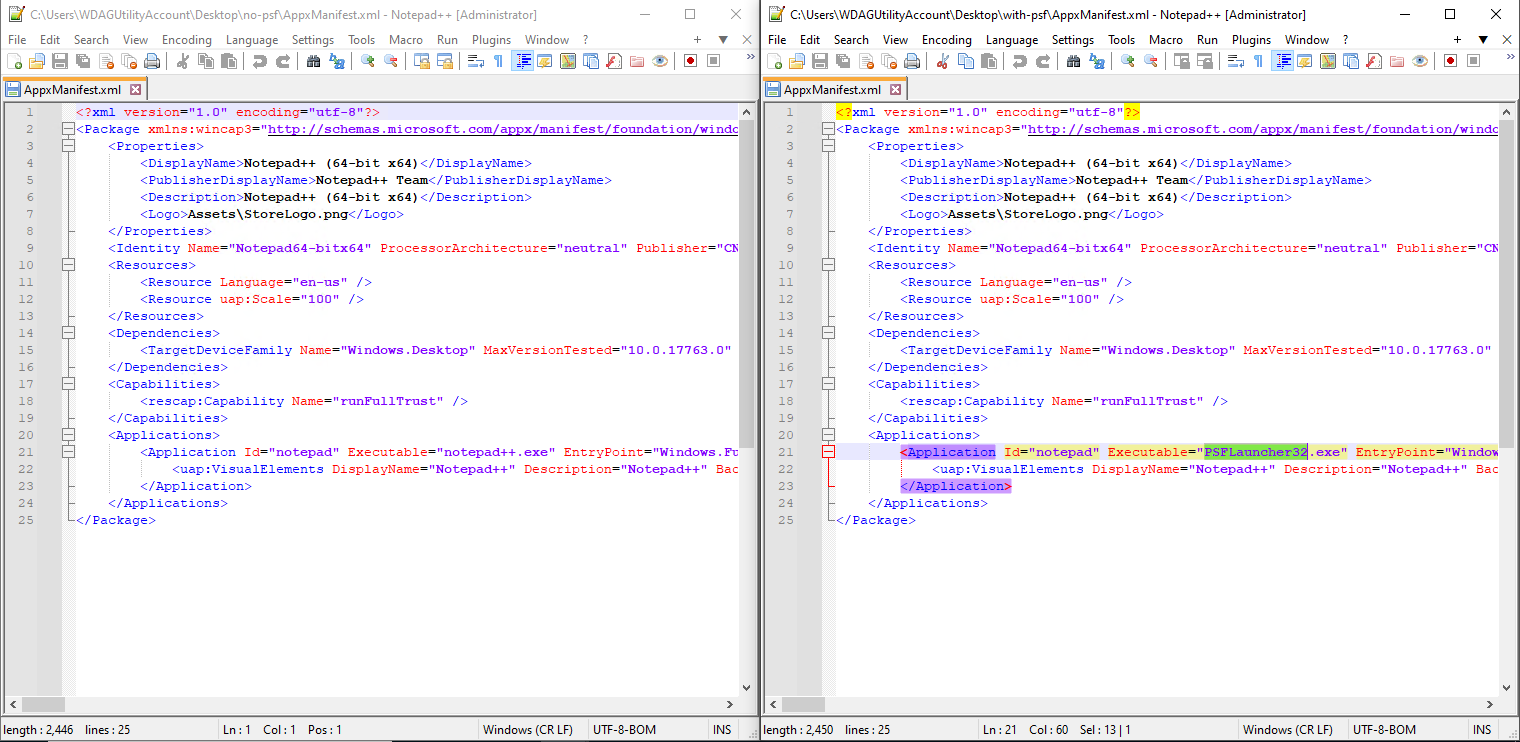Open Settings menu in with-psf window
Image resolution: width=1520 pixels, height=742 pixels.
coord(1073,40)
